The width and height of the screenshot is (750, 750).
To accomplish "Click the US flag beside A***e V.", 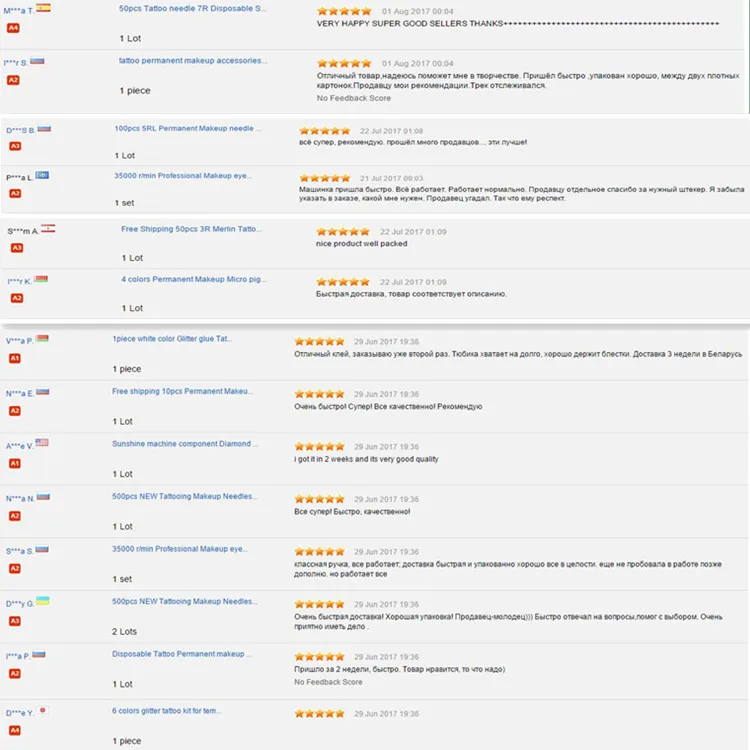I will [42, 442].
